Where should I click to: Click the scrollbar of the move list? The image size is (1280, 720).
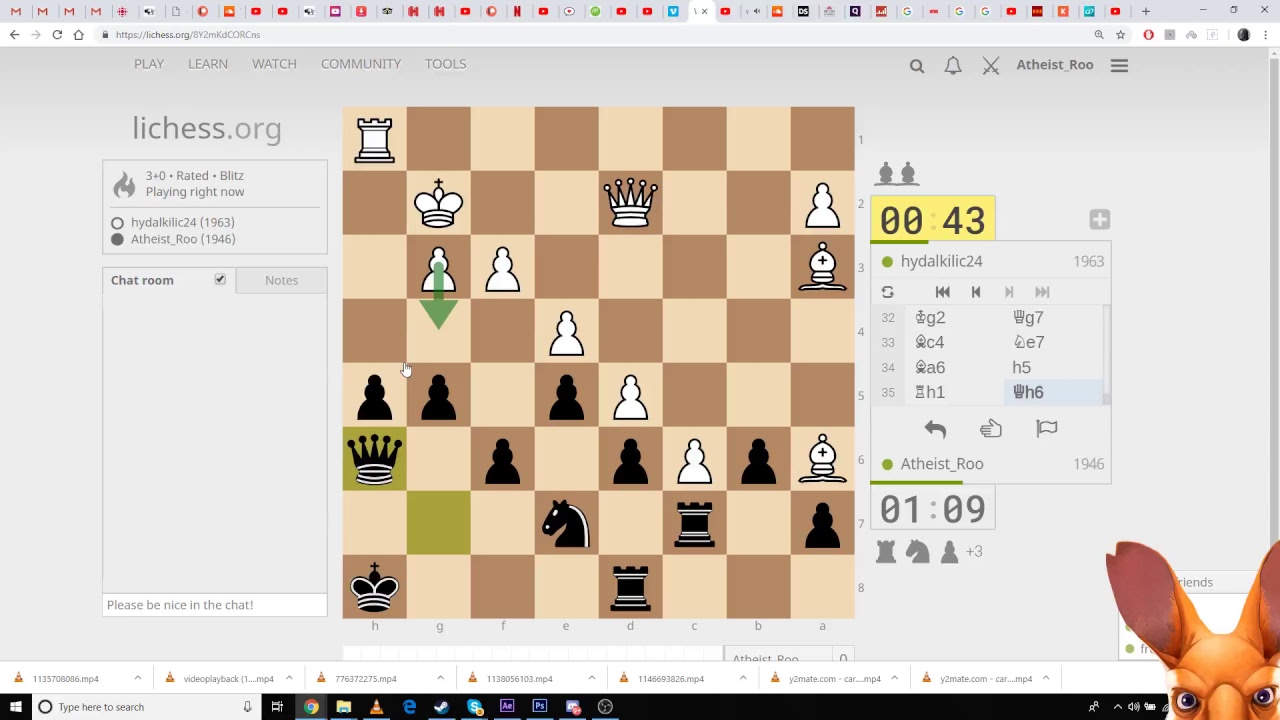pyautogui.click(x=1106, y=355)
